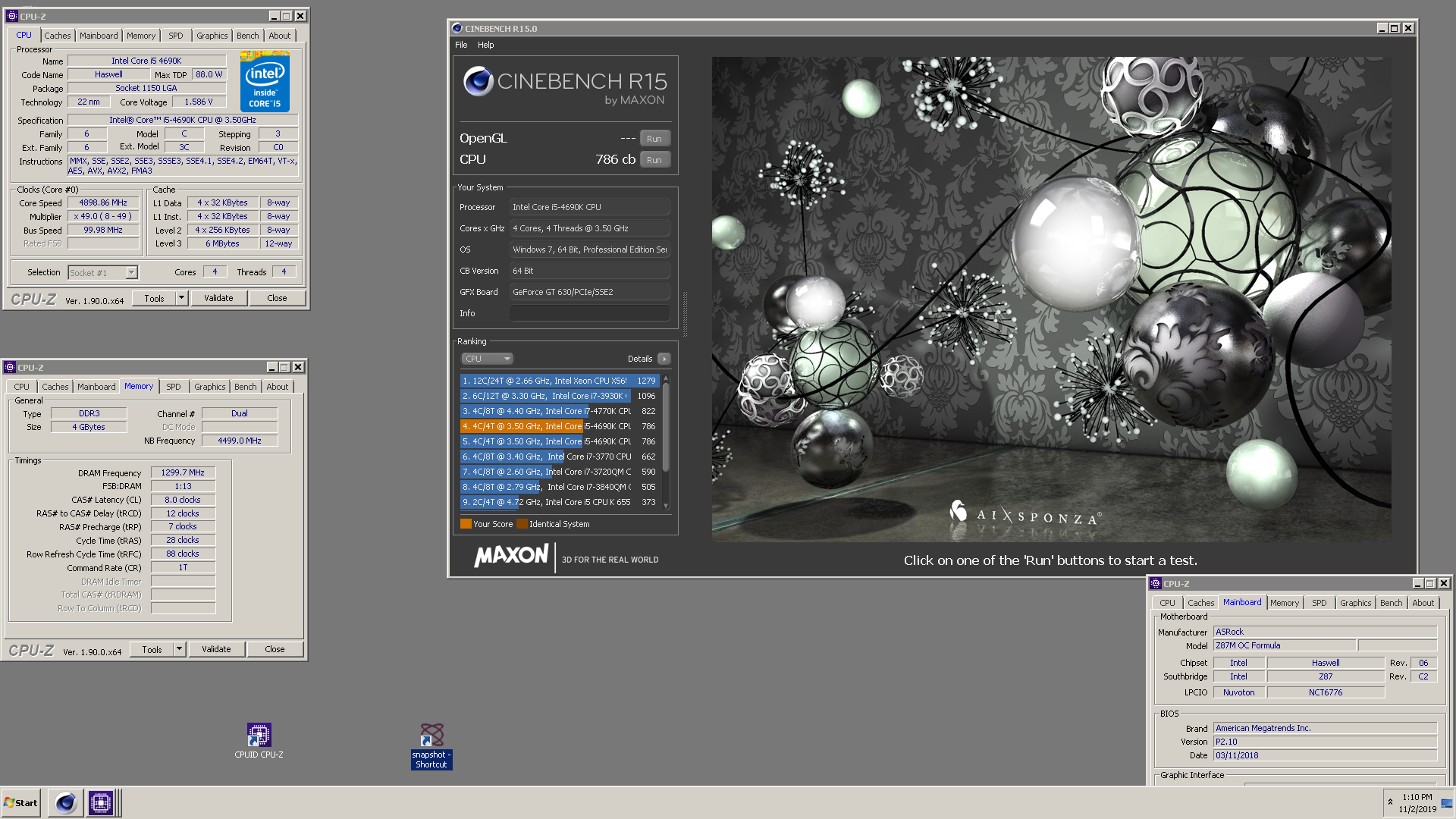
Task: Click the Cinebench icon in the taskbar
Action: pyautogui.click(x=66, y=802)
